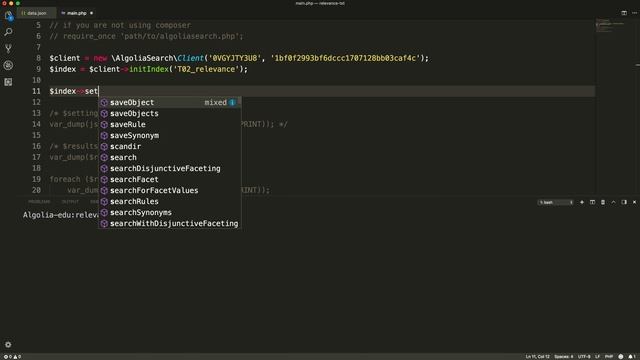The height and width of the screenshot is (360, 640).
Task: Open the Manage gear in activity bar
Action: (x=8, y=344)
